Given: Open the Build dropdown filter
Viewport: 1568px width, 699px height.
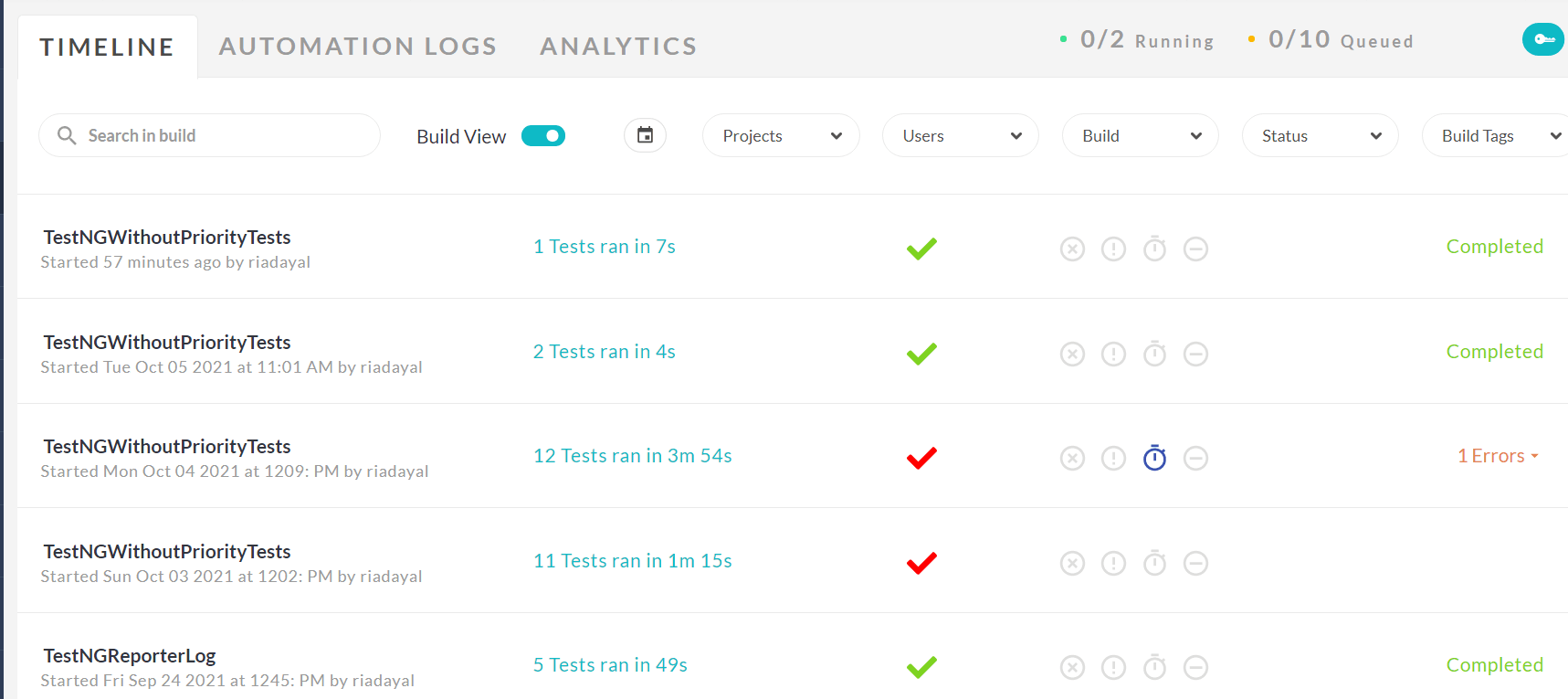Looking at the screenshot, I should click(1140, 136).
